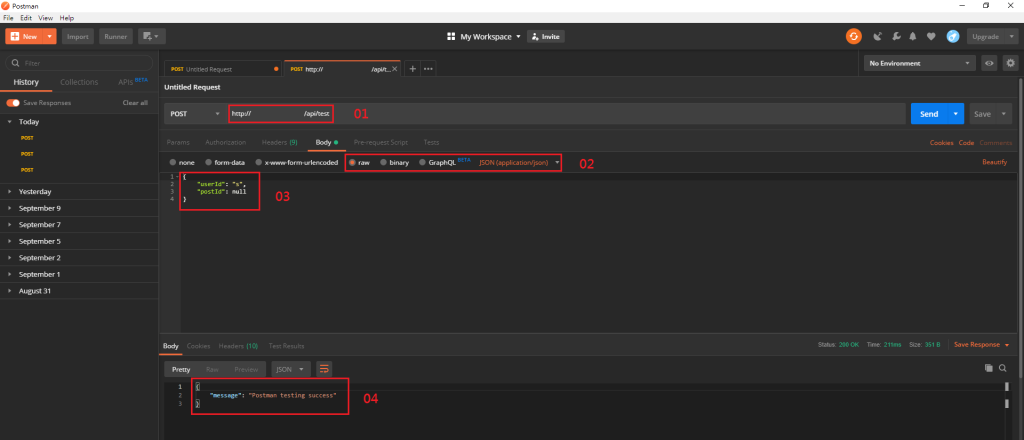The height and width of the screenshot is (440, 1024).
Task: Select the binary body radio option
Action: point(384,162)
